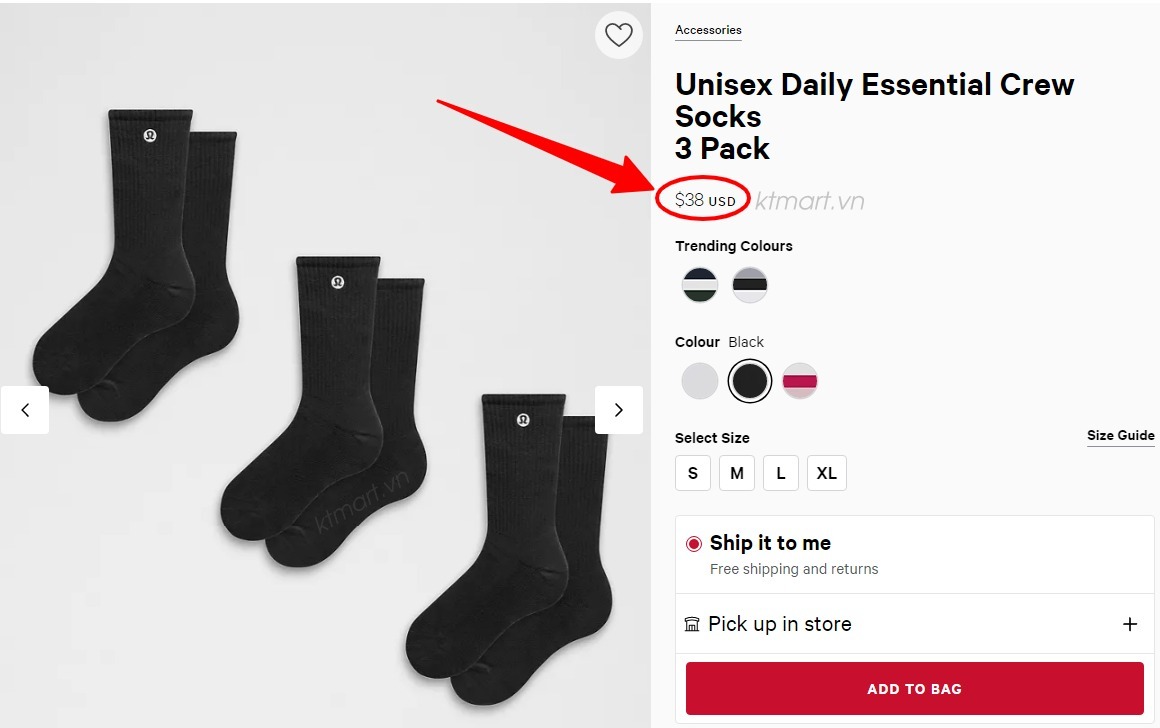Screen dimensions: 1160x728
Task: Go to next product image
Action: point(619,410)
